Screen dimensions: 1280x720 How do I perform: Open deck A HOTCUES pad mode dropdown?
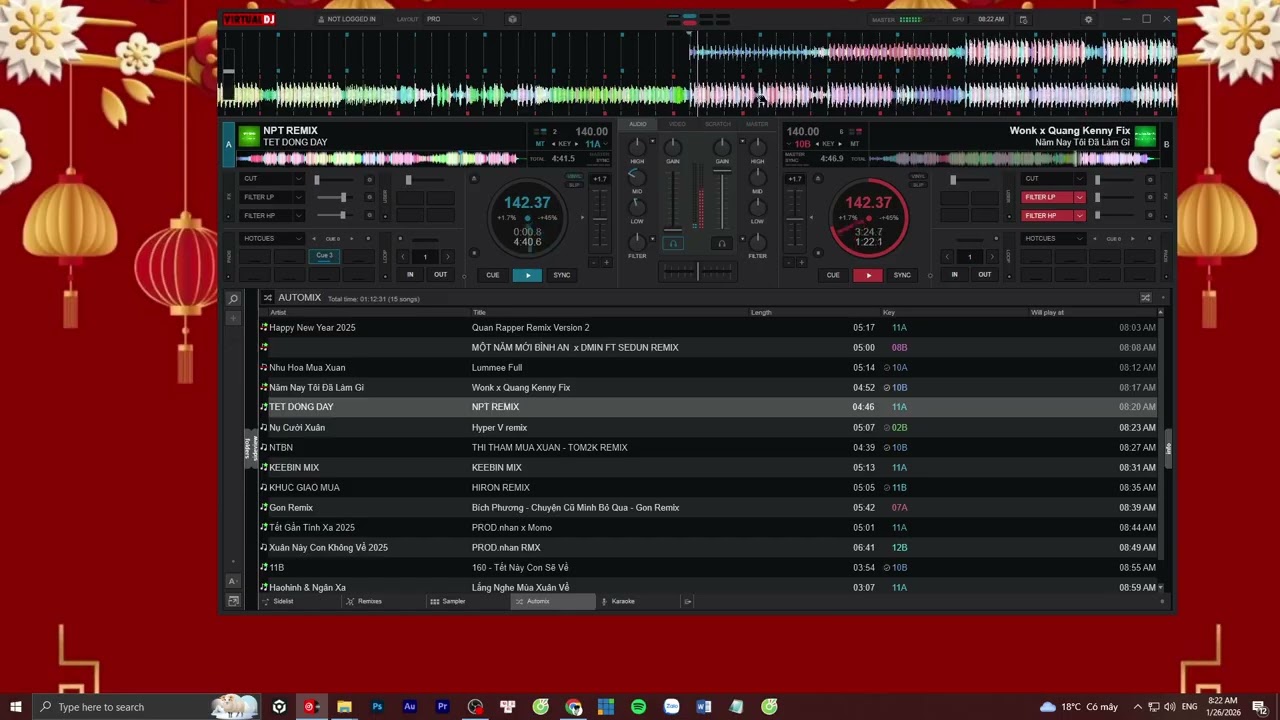272,239
